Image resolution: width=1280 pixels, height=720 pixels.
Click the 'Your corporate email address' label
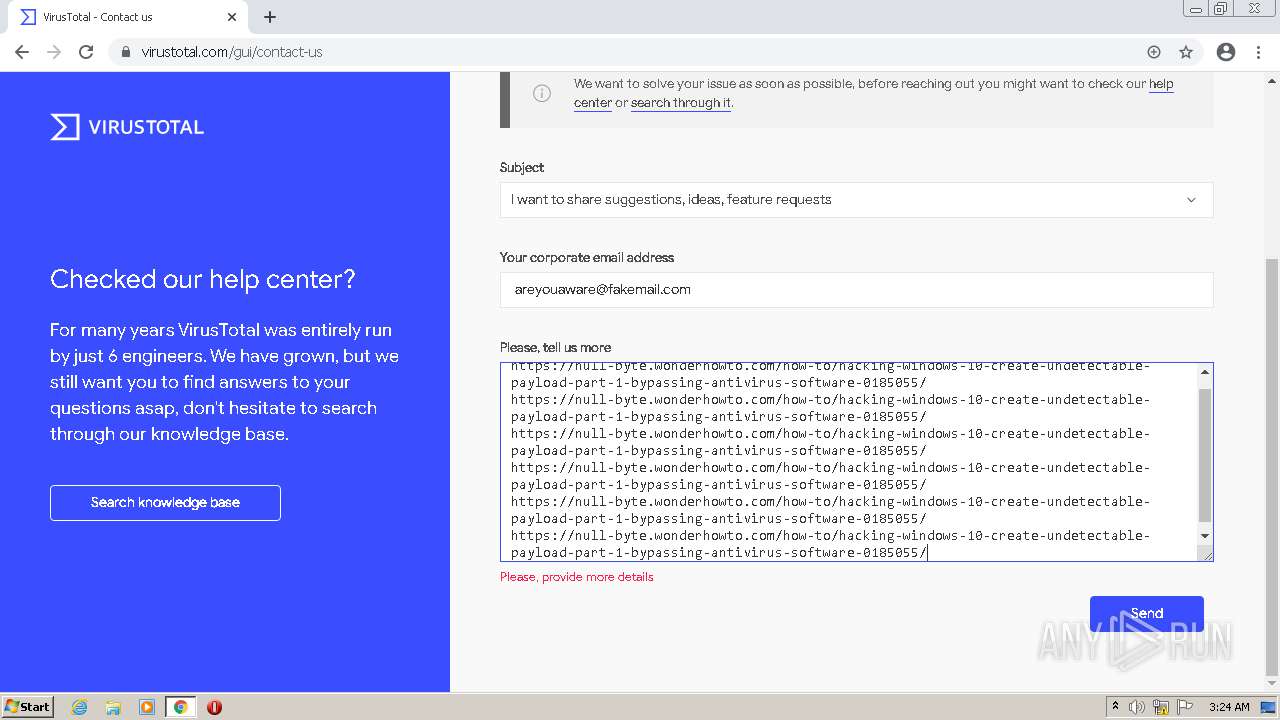pos(587,258)
